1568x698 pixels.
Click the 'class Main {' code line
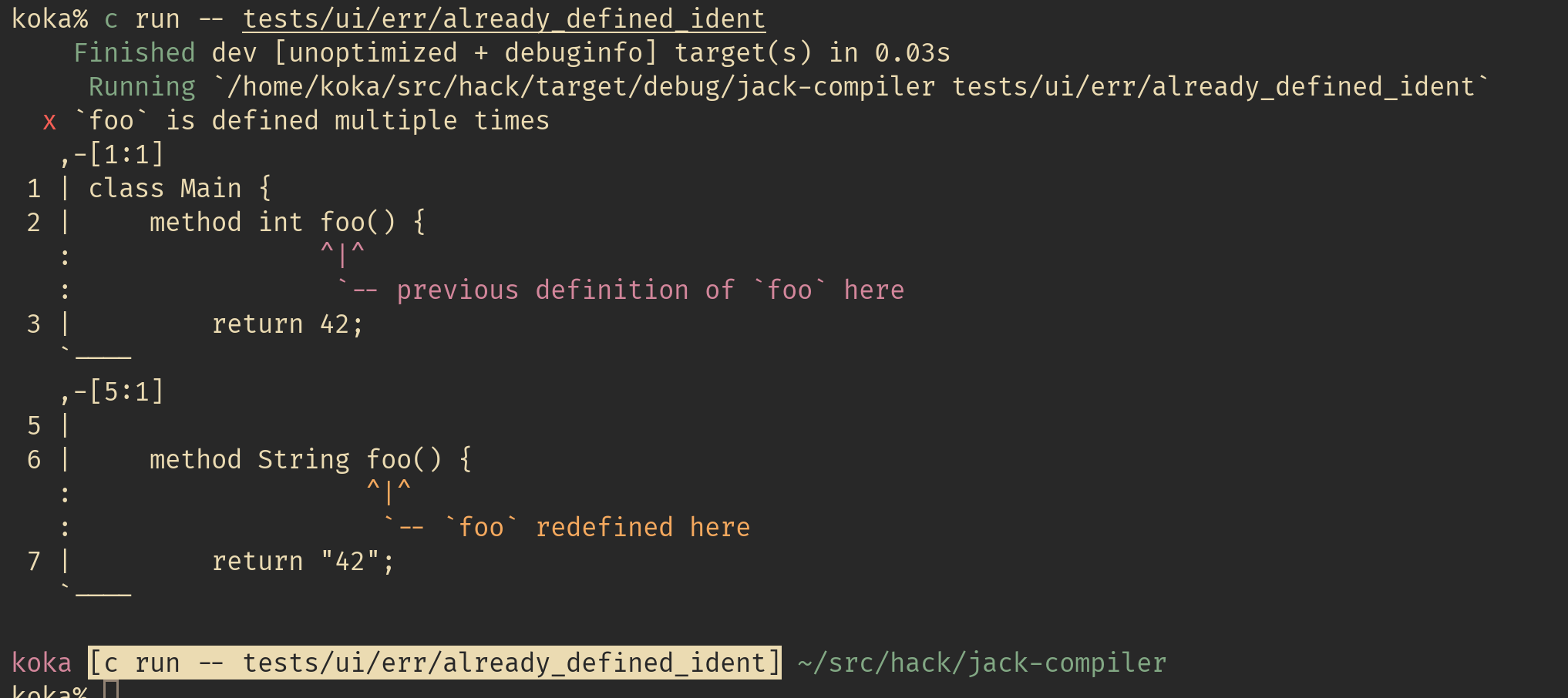point(180,188)
